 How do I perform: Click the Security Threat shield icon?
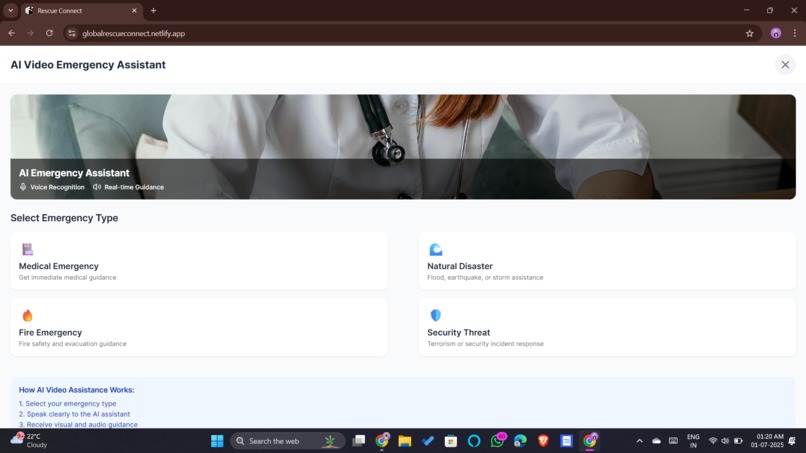pyautogui.click(x=435, y=315)
